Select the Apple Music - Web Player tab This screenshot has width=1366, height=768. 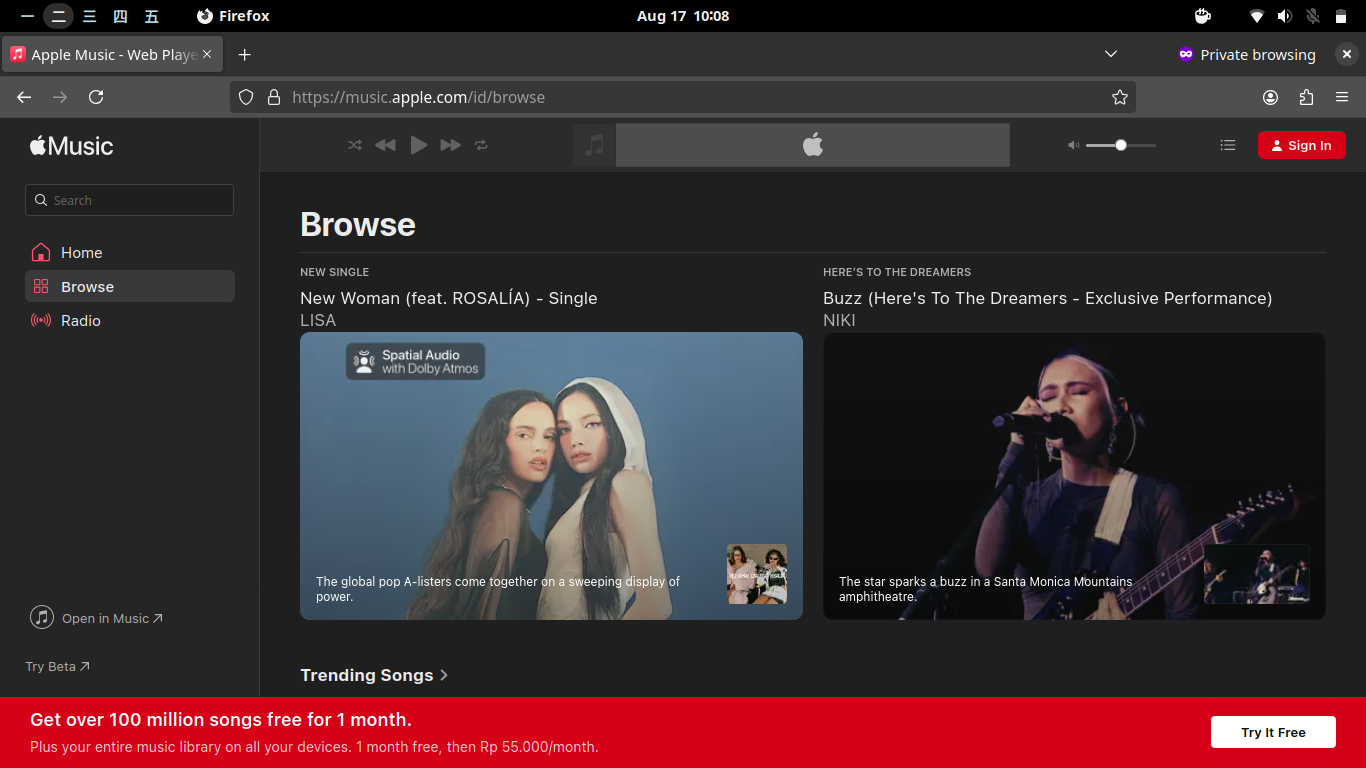113,54
